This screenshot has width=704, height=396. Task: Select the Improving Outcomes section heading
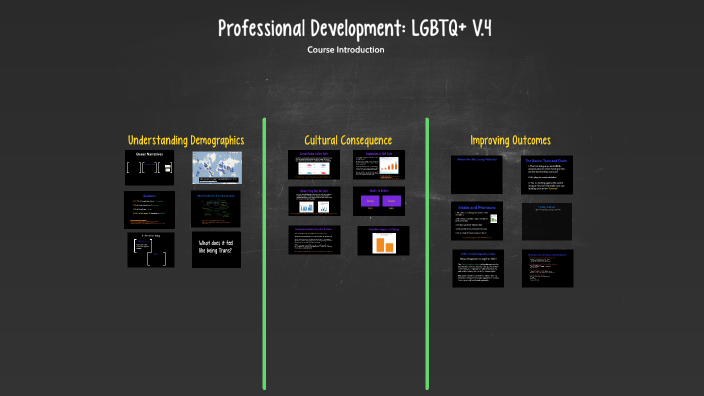[510, 141]
